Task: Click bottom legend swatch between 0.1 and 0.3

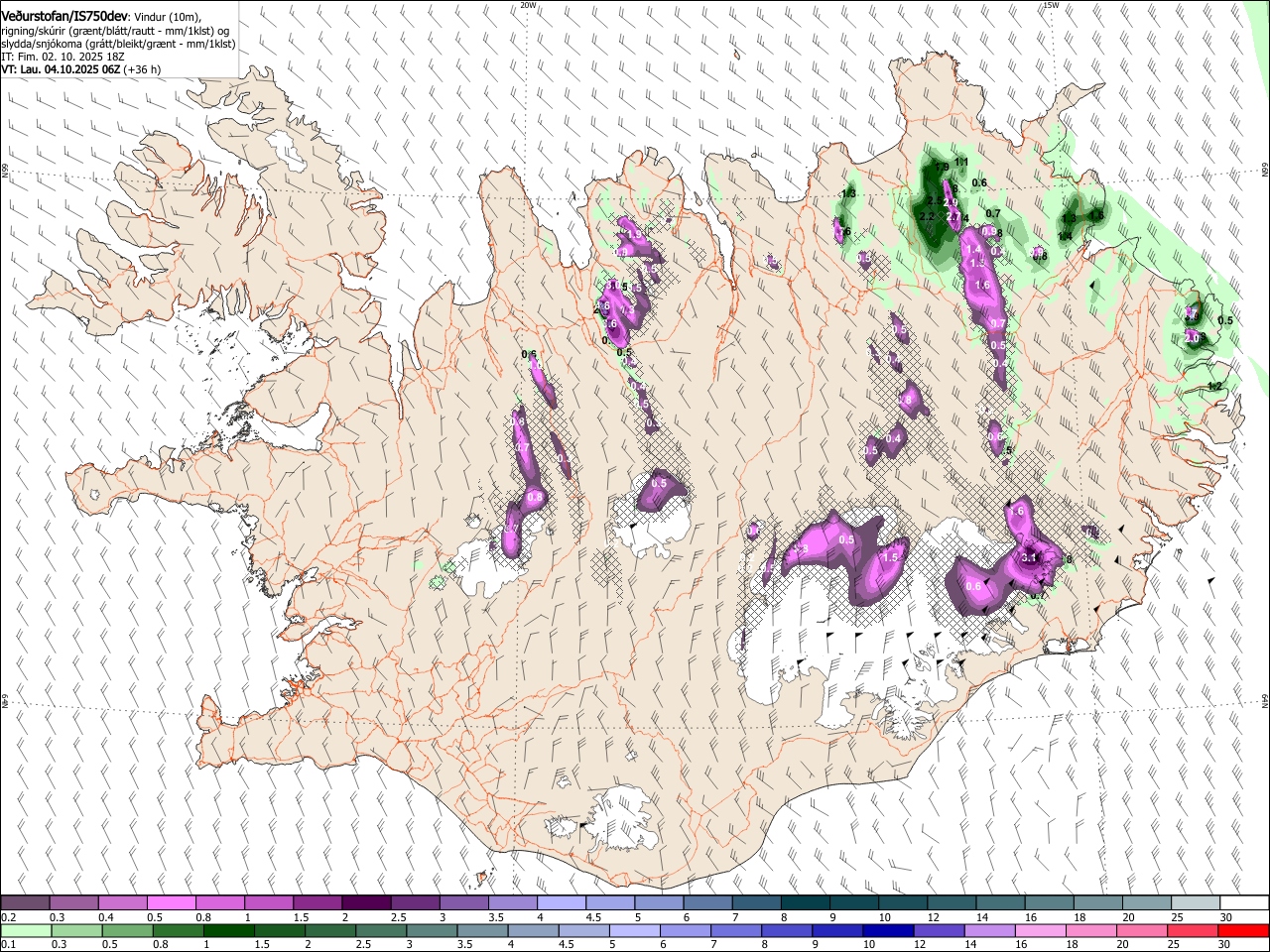Action: 25,931
